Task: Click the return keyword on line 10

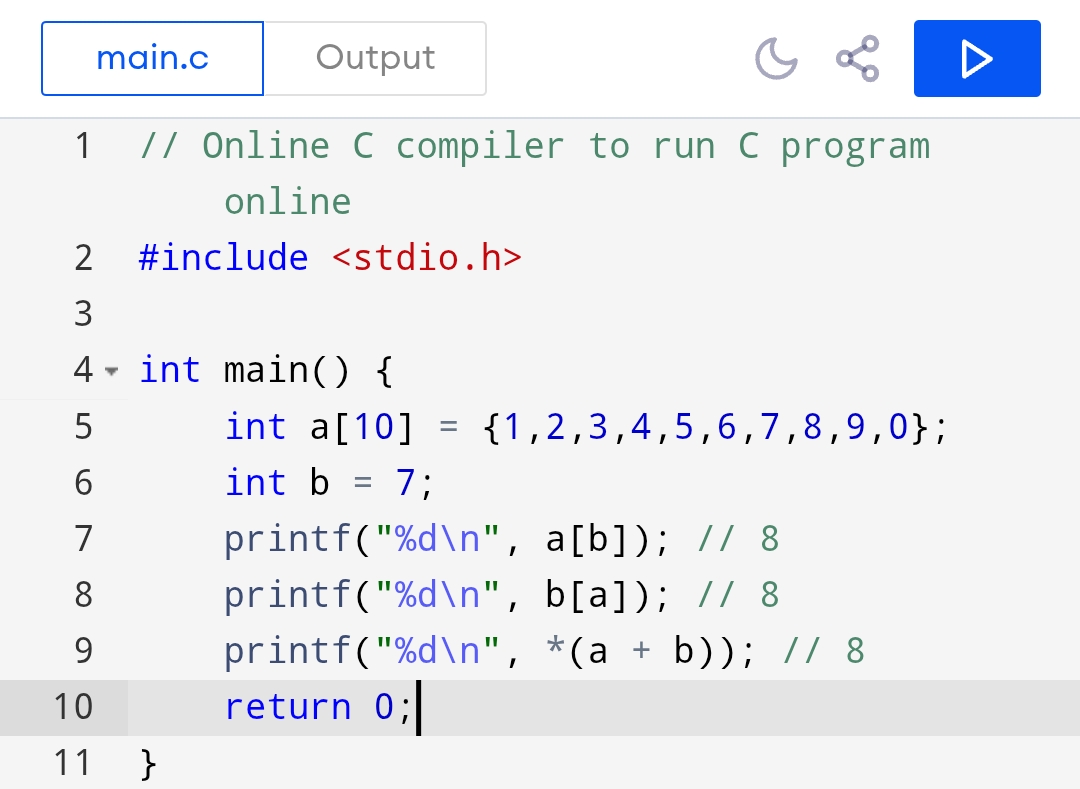Action: [287, 707]
